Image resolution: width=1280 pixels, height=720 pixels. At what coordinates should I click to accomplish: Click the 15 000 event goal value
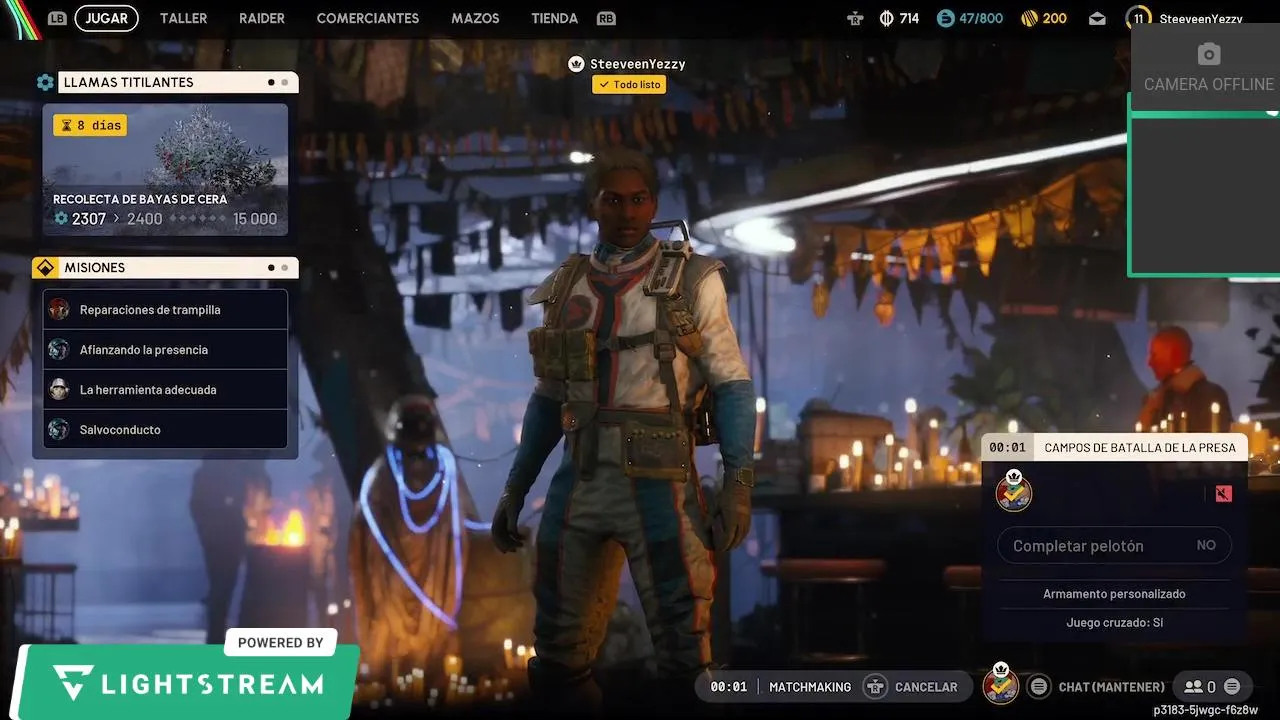[x=255, y=219]
